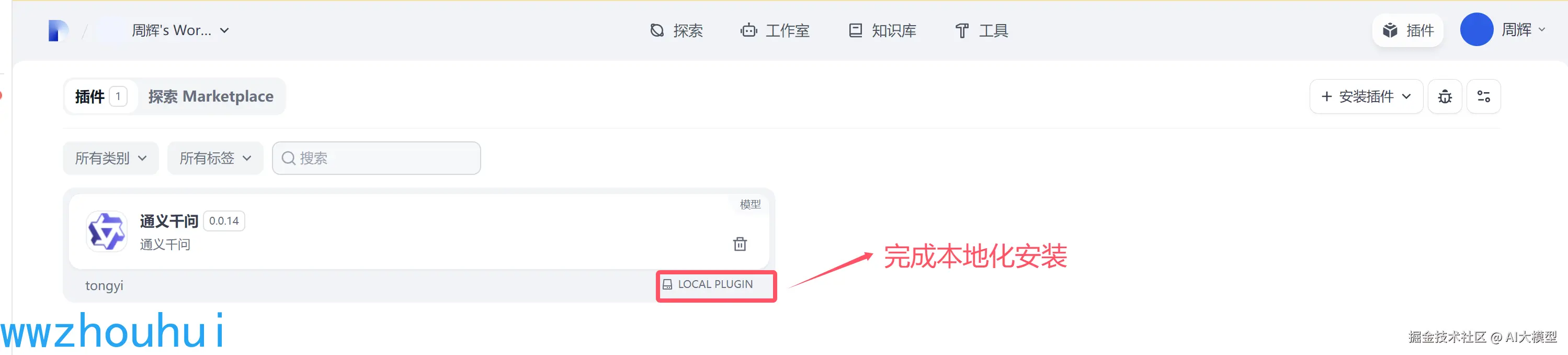The height and width of the screenshot is (355, 1568).
Task: Click the 插件 button in the header
Action: [x=1407, y=30]
